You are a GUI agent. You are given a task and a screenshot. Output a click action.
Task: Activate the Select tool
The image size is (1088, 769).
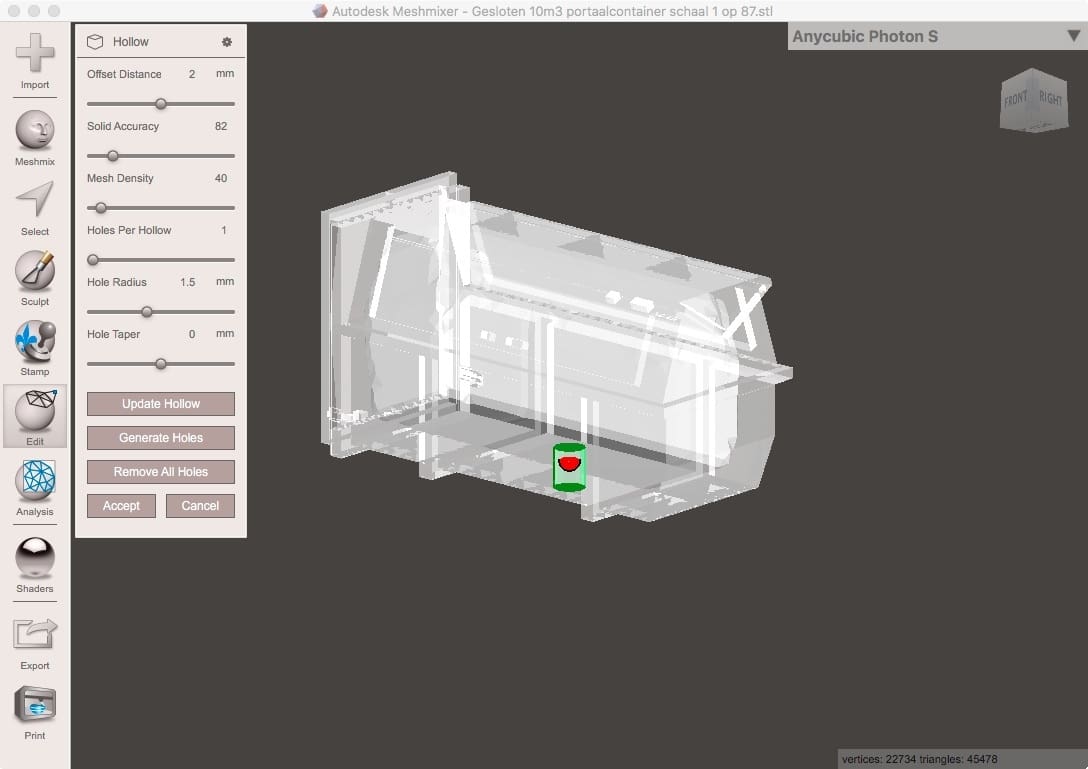[35, 208]
